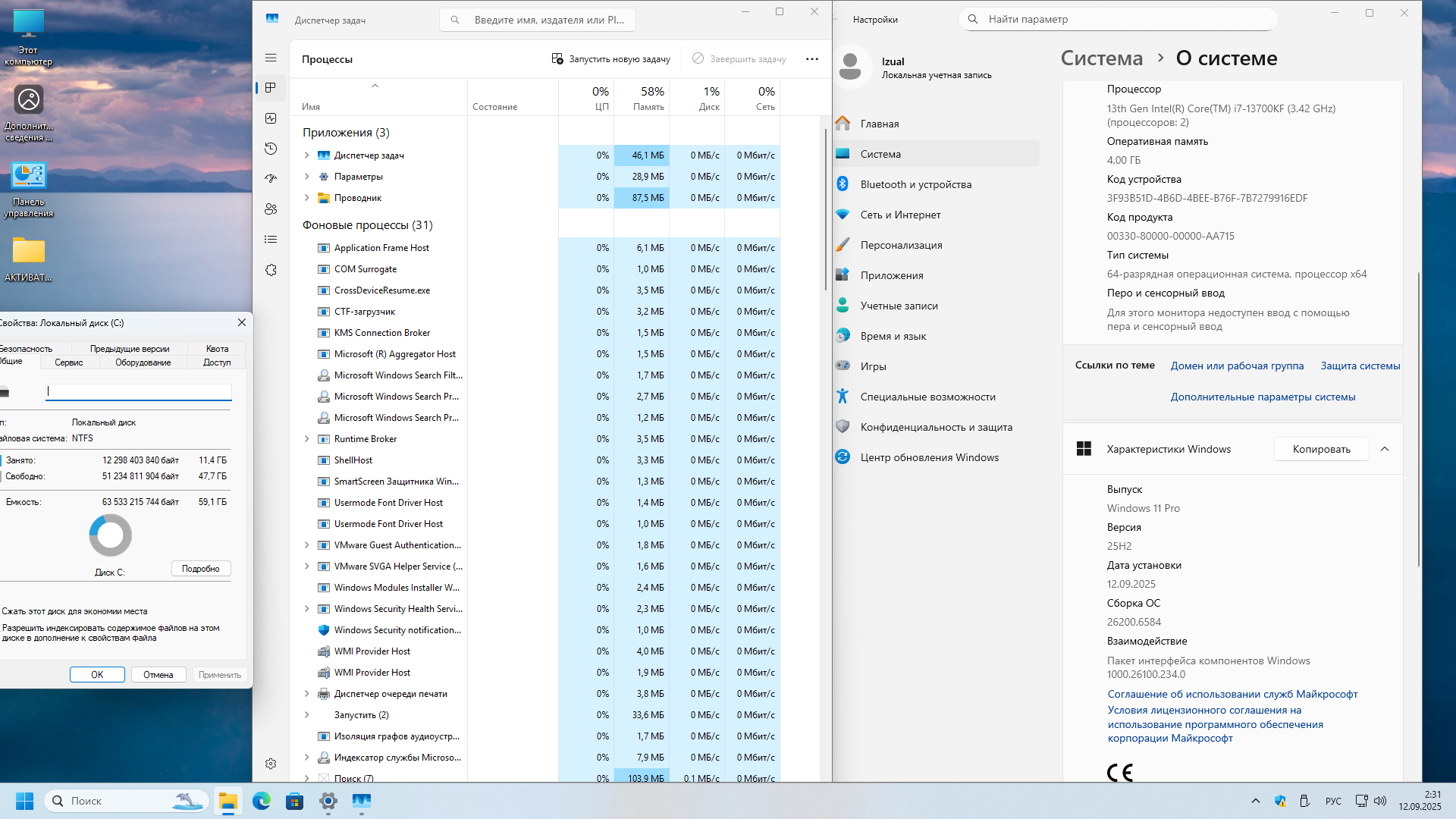Switch to 'Предыдущие версии' tab
The height and width of the screenshot is (819, 1456).
point(130,349)
